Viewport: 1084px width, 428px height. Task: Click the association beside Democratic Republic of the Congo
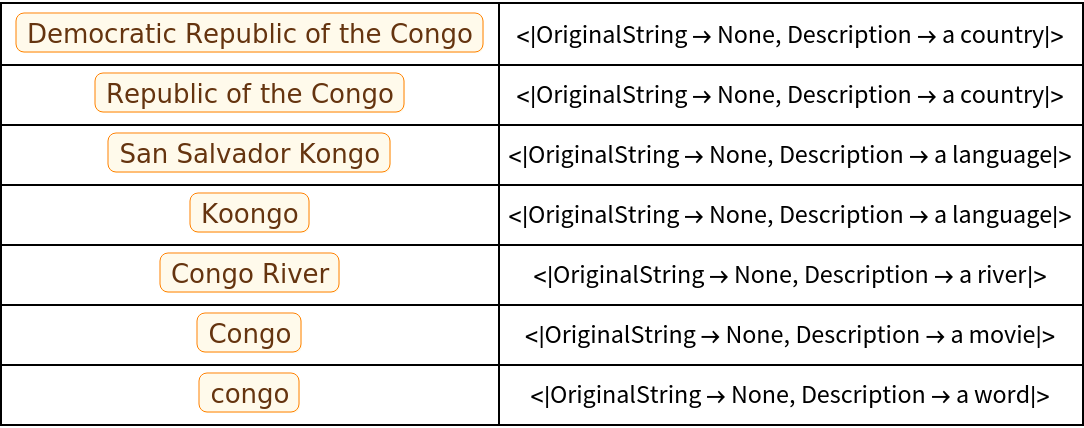click(x=790, y=36)
